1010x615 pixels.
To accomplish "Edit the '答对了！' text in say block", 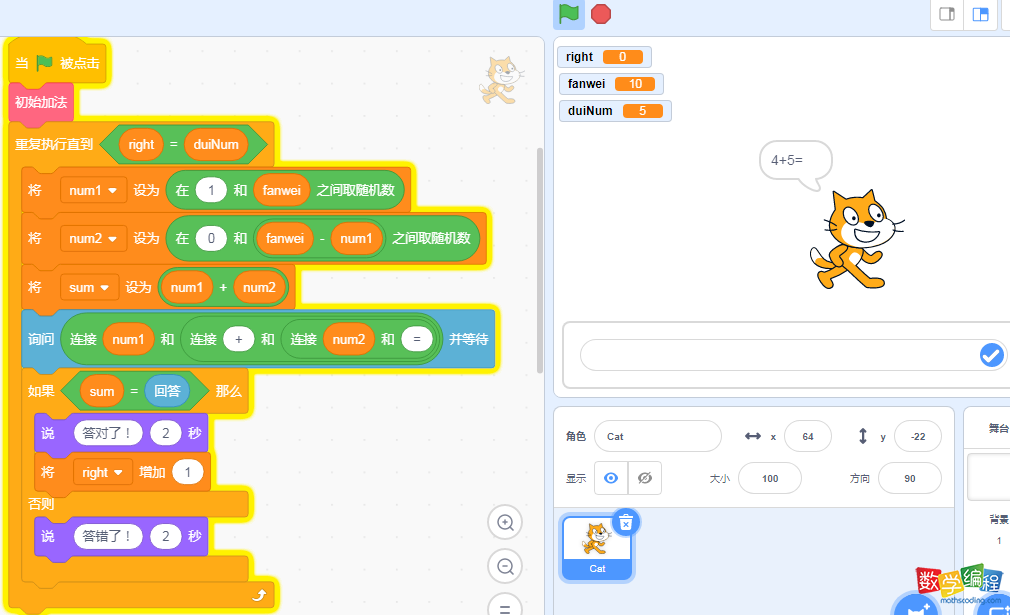I will click(108, 433).
